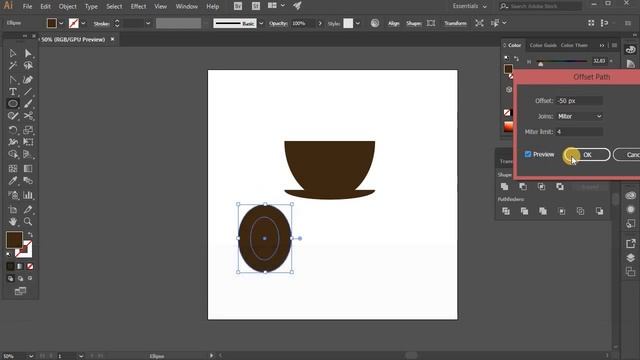Open the zoom level dropdown in status bar

click(31, 356)
